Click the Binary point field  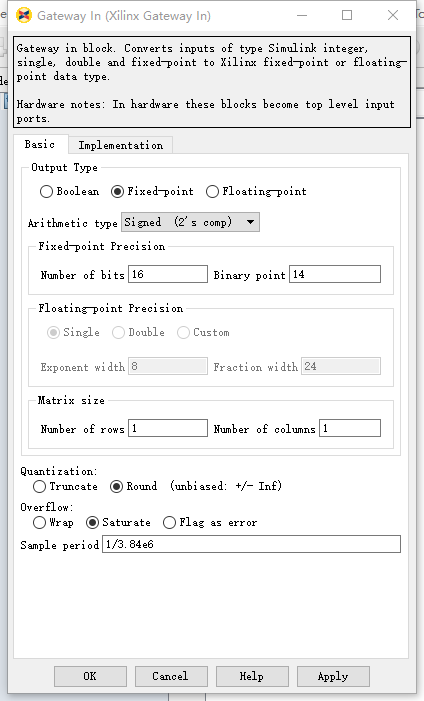(335, 274)
